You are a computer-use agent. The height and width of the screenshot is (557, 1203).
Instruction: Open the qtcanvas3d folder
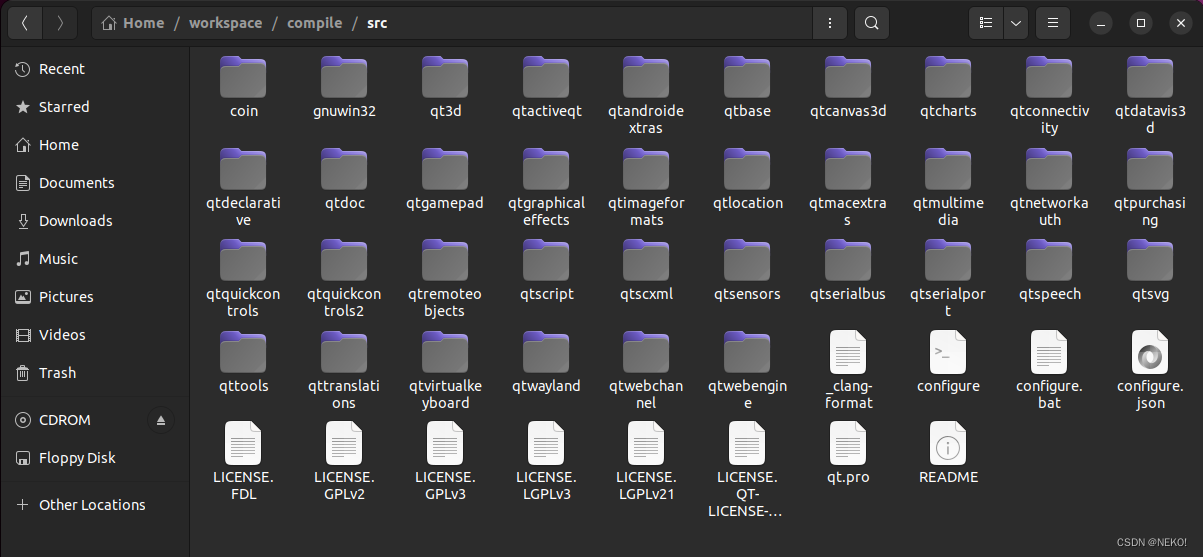[x=849, y=87]
